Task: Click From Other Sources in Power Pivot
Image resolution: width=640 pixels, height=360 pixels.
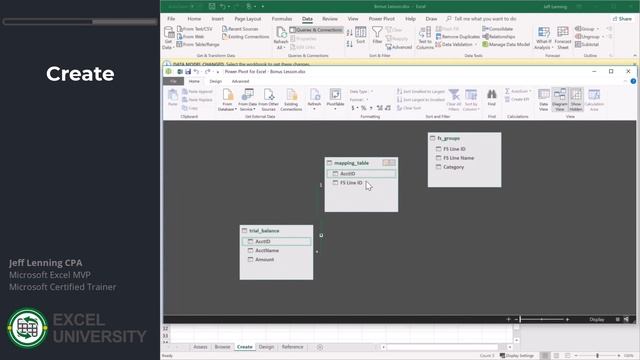Action: coord(269,100)
